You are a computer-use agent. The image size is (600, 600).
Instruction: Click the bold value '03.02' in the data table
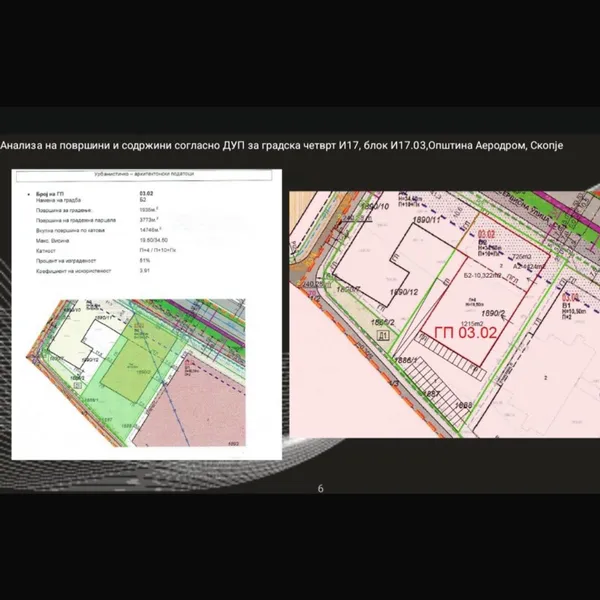coord(146,194)
